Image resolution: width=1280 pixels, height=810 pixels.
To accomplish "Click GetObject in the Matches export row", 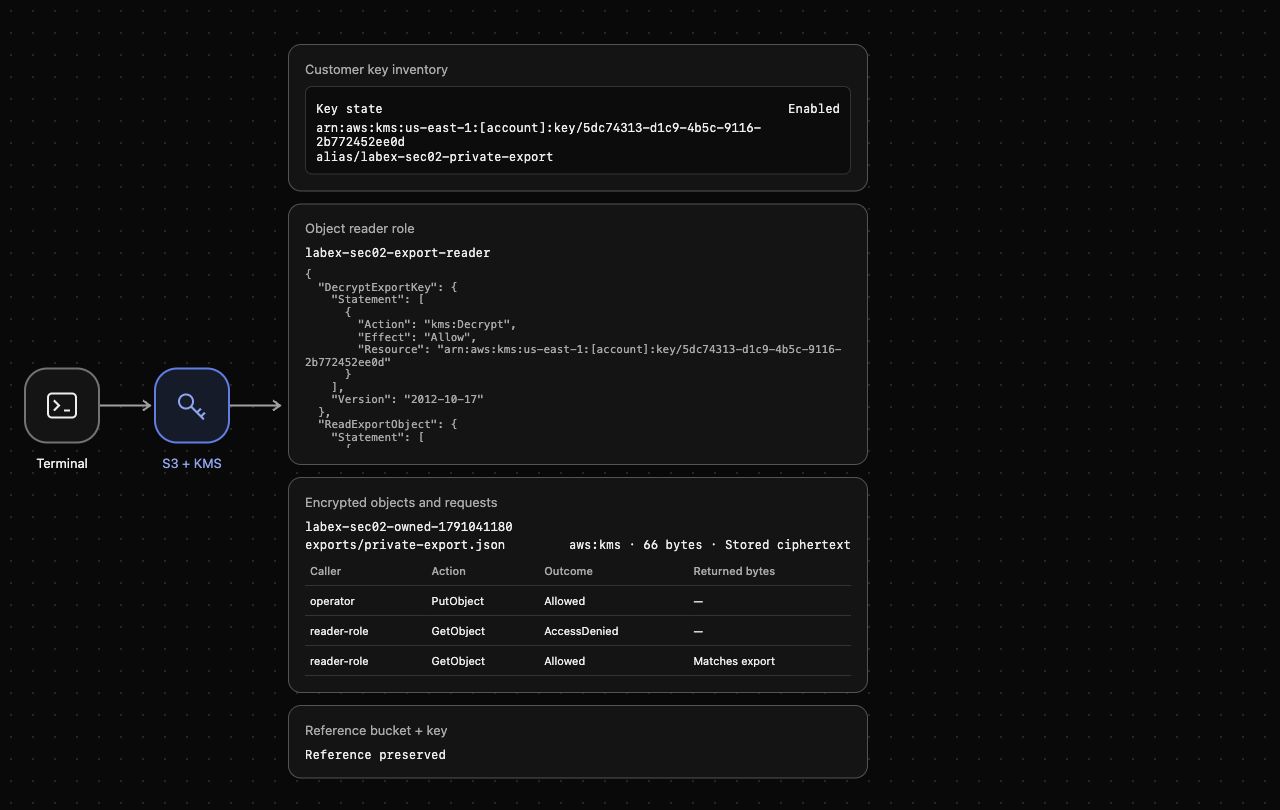I will tap(458, 661).
